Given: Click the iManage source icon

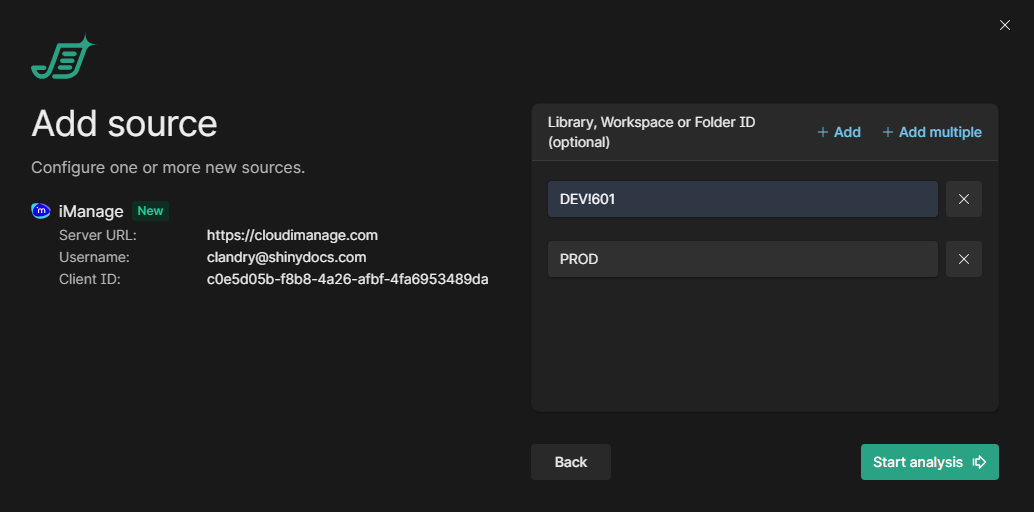Looking at the screenshot, I should pyautogui.click(x=41, y=211).
